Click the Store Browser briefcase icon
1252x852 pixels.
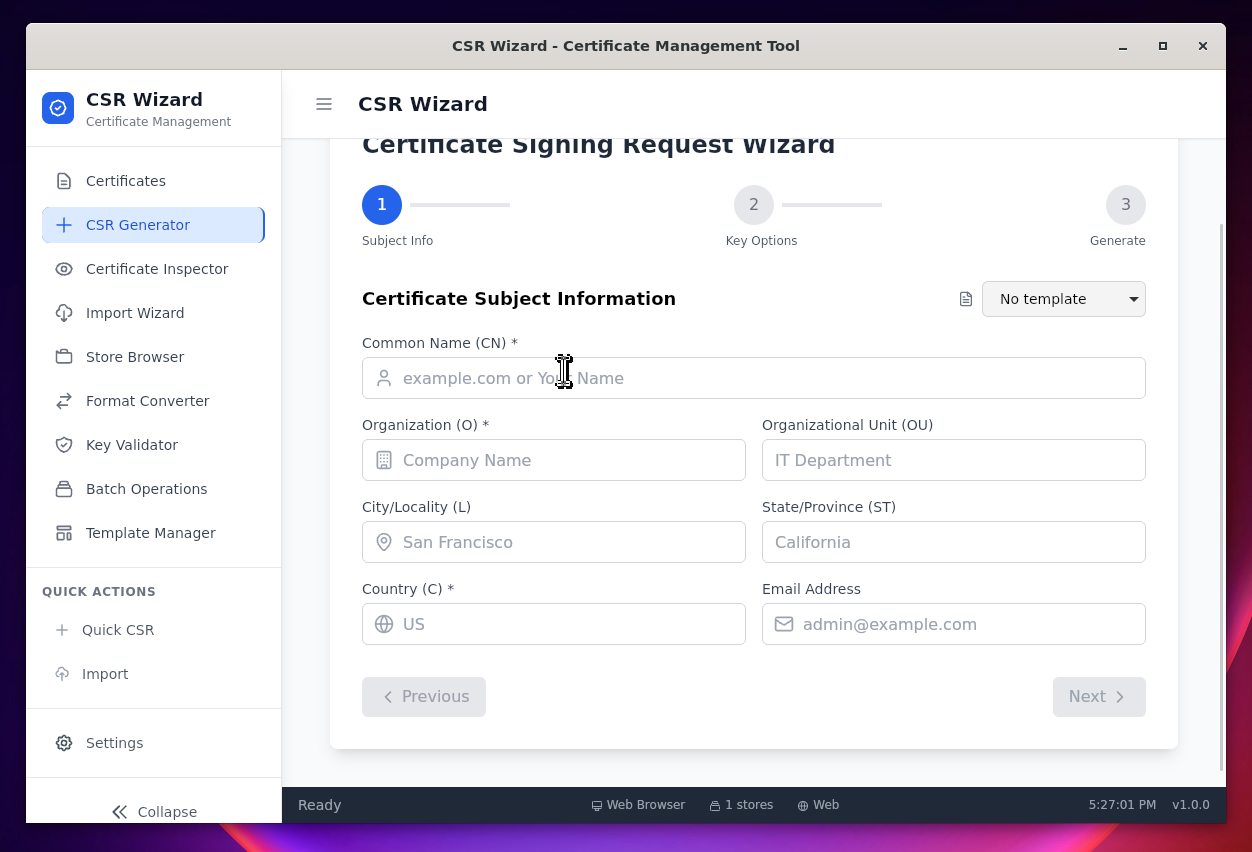[64, 357]
